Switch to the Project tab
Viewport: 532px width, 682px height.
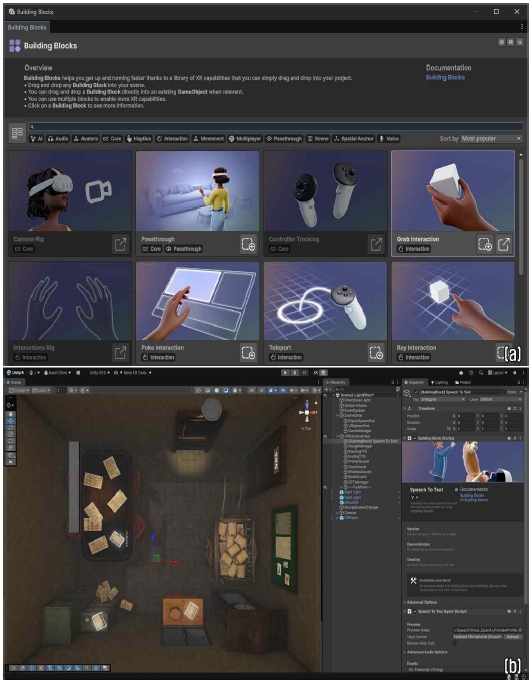point(463,382)
